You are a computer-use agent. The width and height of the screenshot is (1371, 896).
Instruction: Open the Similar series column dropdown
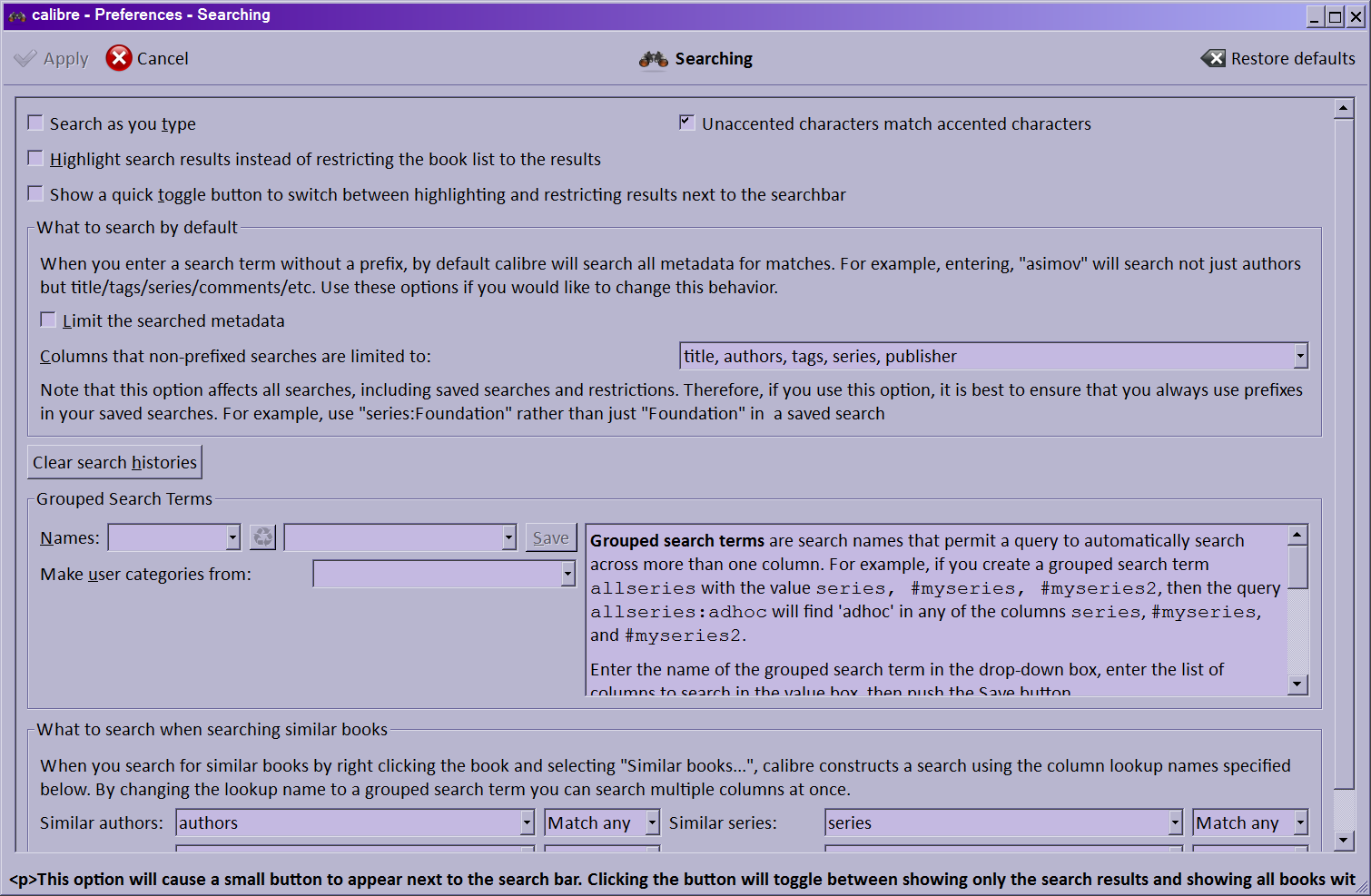(1175, 822)
